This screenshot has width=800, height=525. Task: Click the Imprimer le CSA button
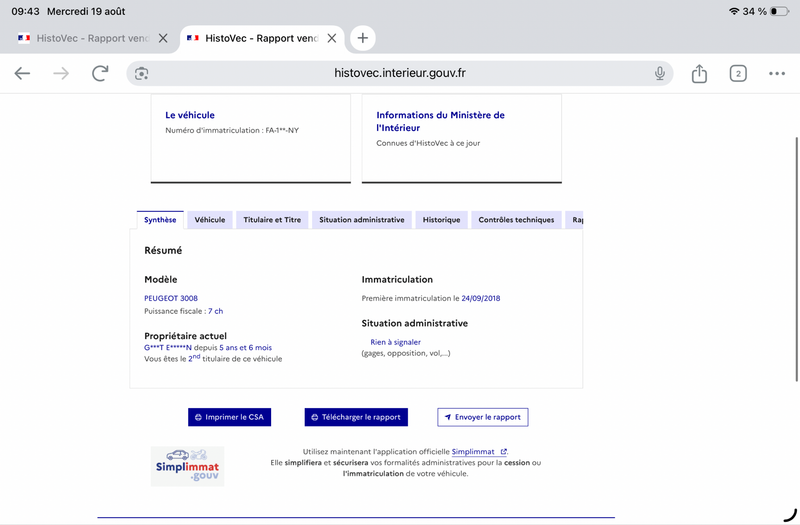(x=230, y=417)
